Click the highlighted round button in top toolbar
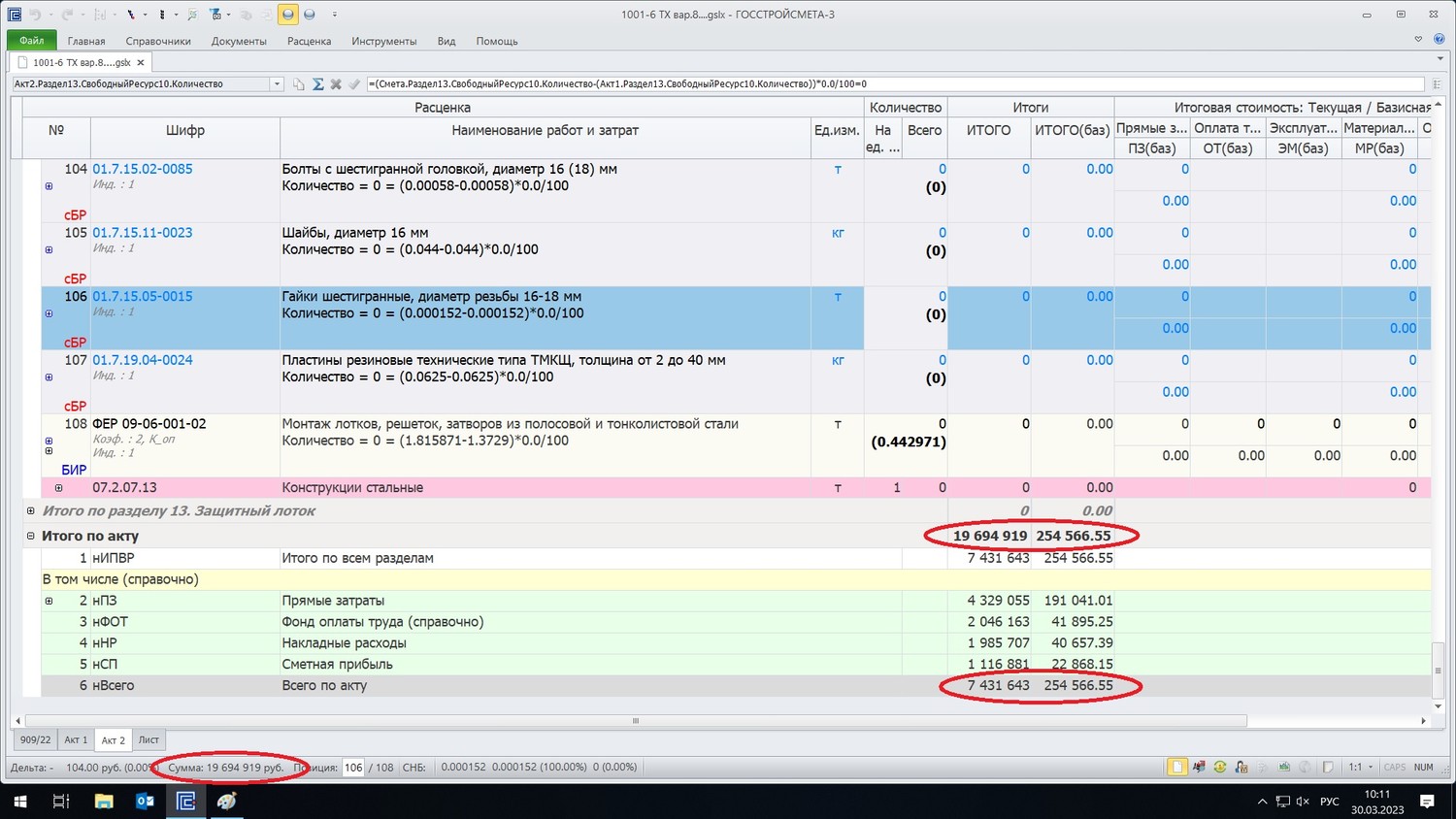1456x819 pixels. [288, 15]
